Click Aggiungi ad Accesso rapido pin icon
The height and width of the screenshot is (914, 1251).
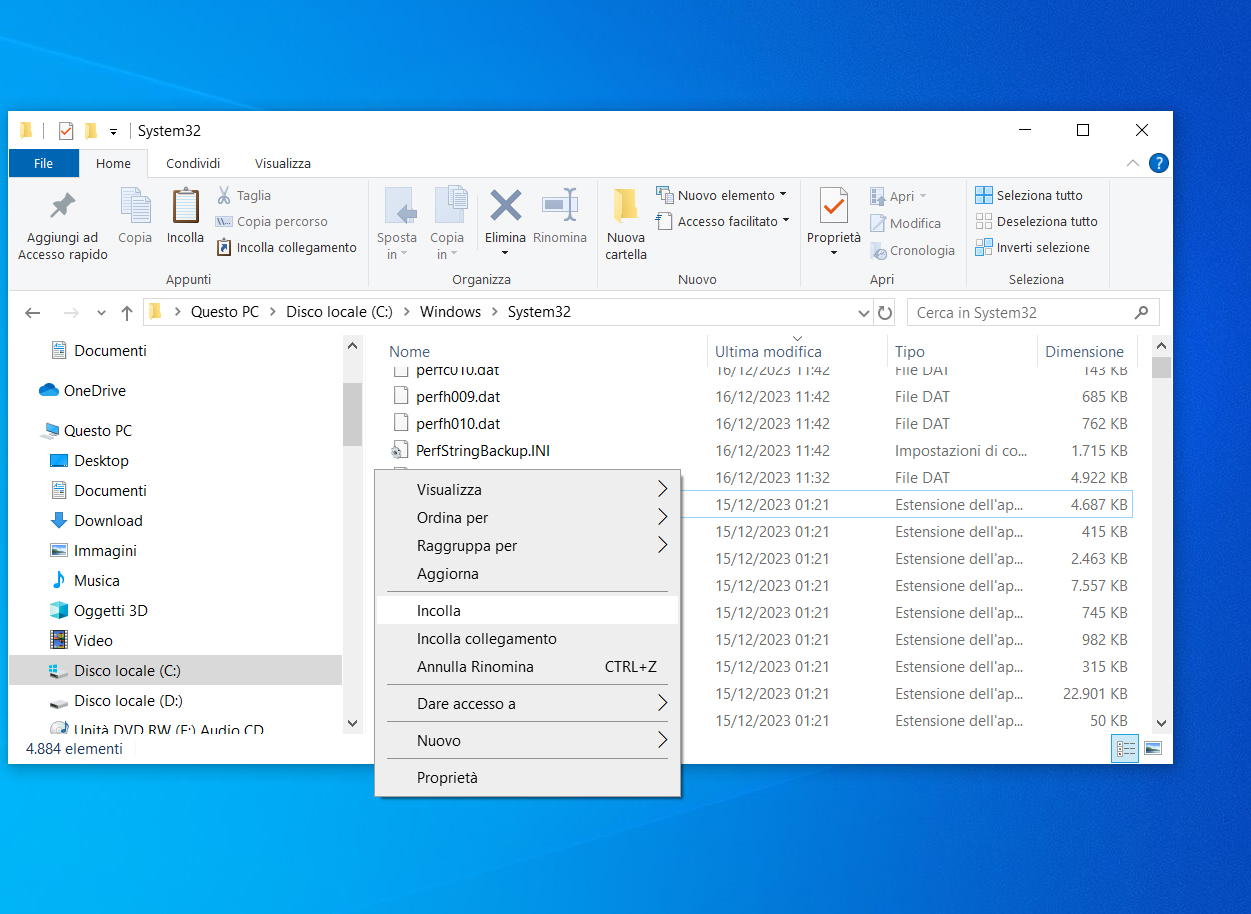(62, 207)
